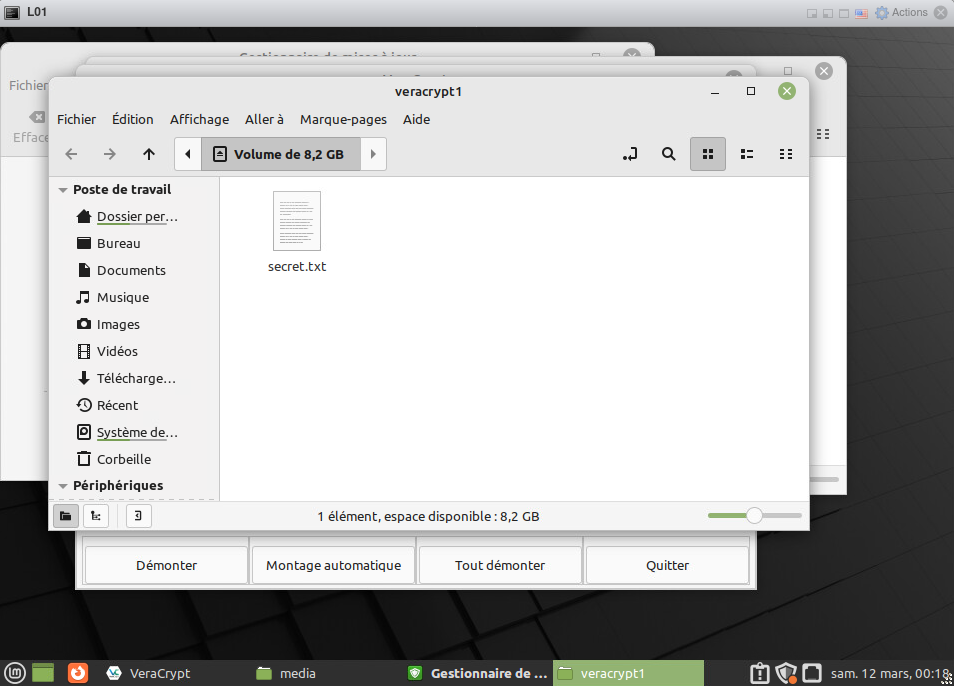Click the up-to-parent-folder arrow
This screenshot has height=686, width=954.
pyautogui.click(x=149, y=154)
